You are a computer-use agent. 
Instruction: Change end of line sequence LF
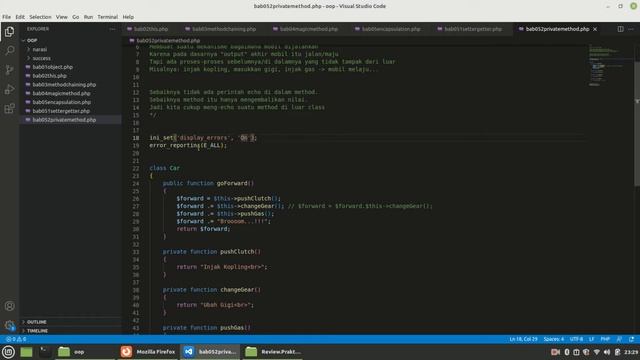pyautogui.click(x=591, y=339)
